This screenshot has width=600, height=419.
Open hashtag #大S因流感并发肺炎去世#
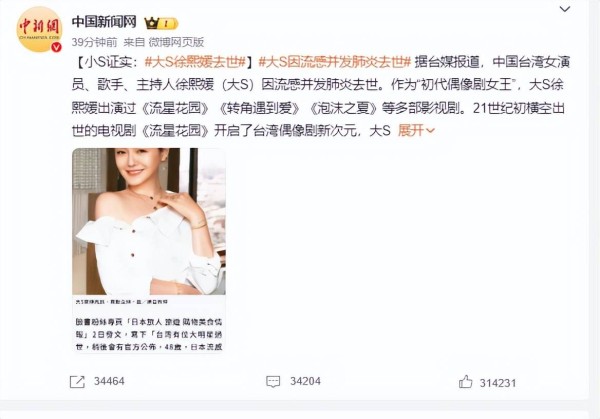334,62
